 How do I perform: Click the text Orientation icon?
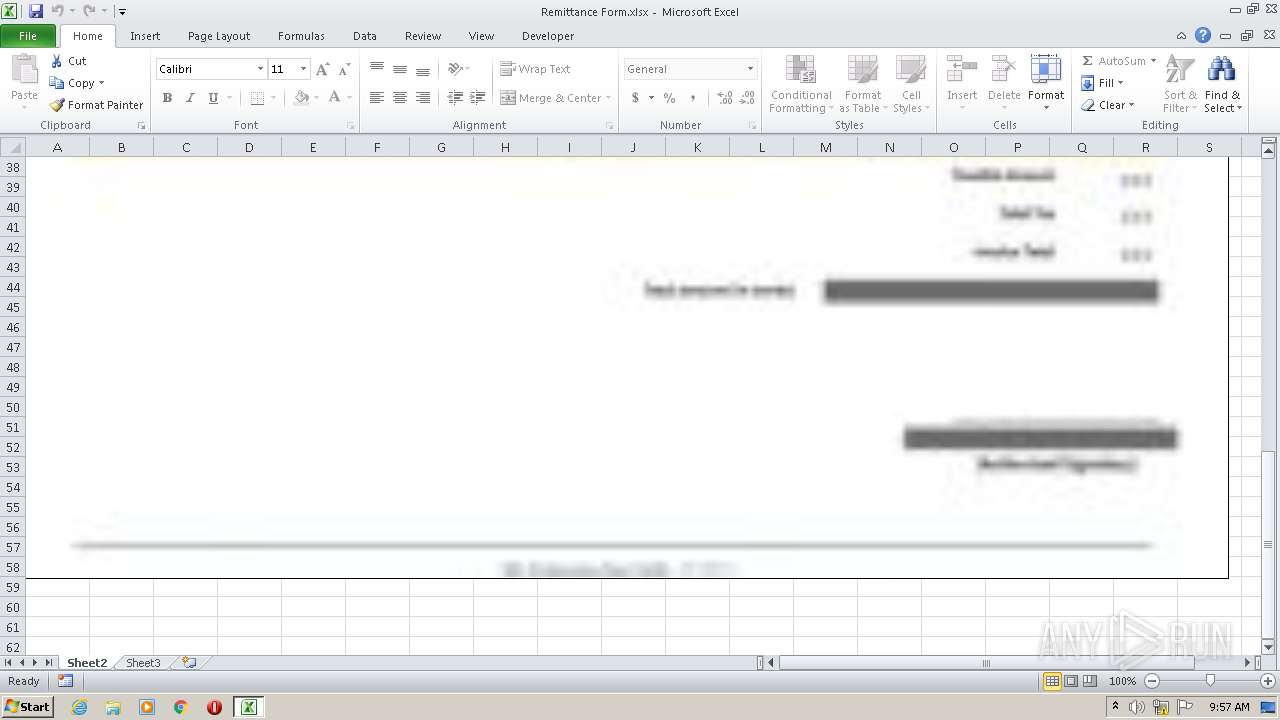pos(455,69)
